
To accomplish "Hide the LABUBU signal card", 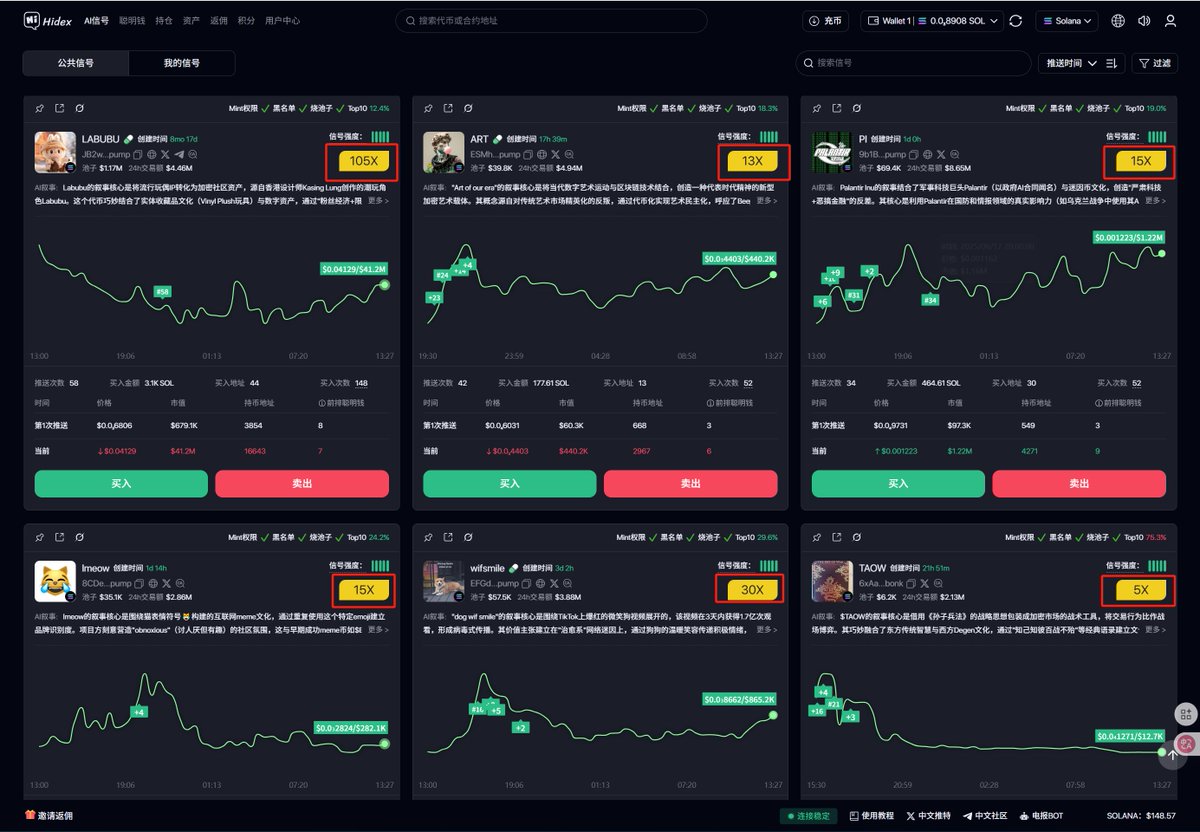I will tap(79, 108).
